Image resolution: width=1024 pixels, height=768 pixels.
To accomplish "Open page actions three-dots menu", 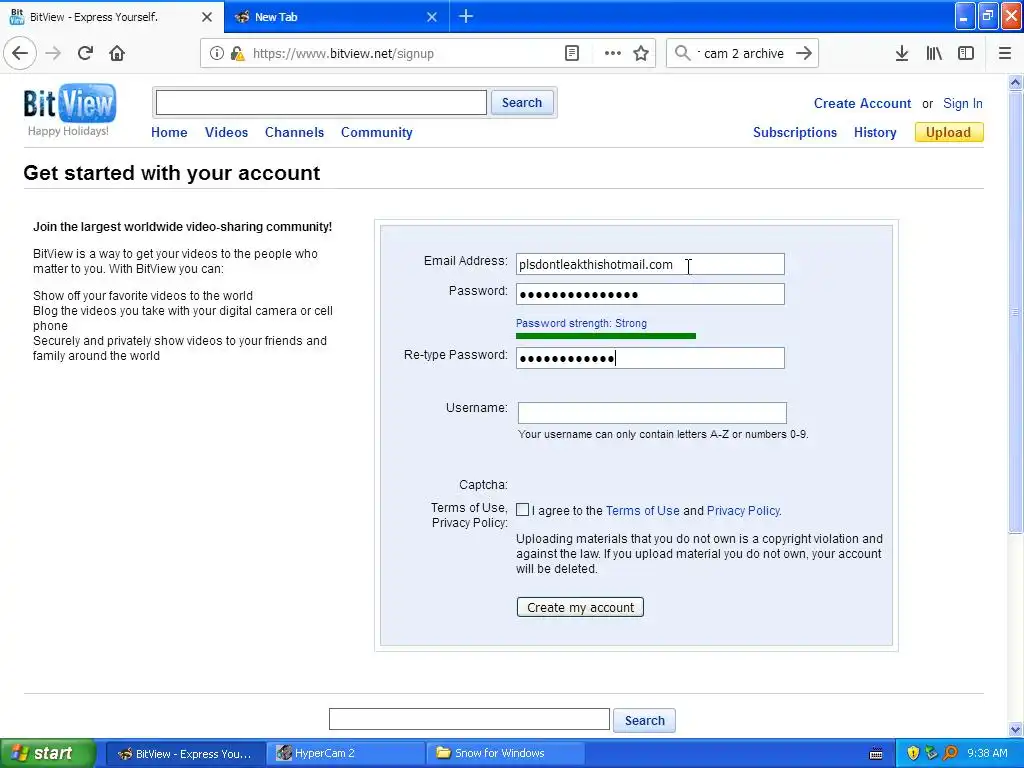I will pyautogui.click(x=613, y=54).
